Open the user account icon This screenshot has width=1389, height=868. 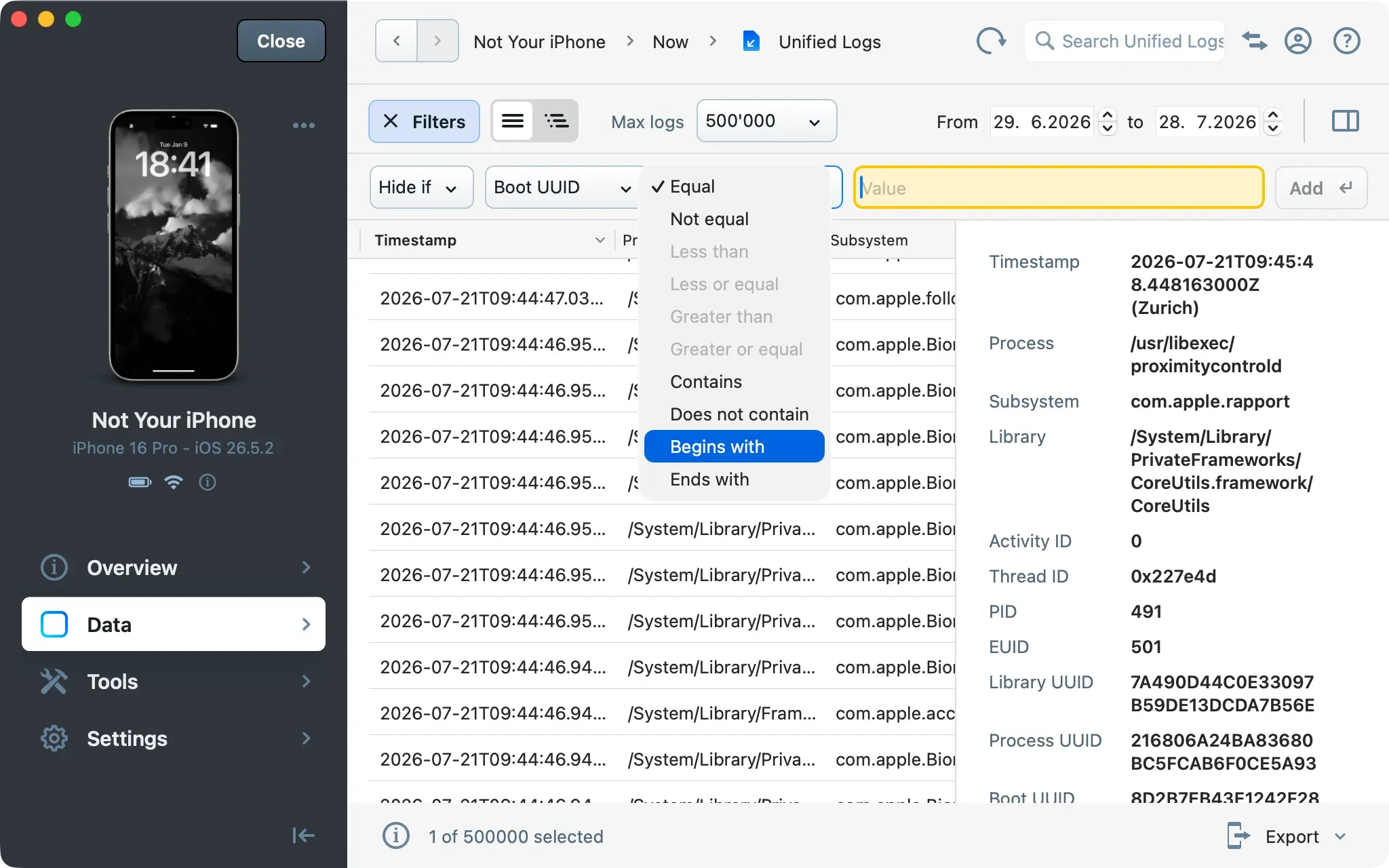click(1298, 41)
